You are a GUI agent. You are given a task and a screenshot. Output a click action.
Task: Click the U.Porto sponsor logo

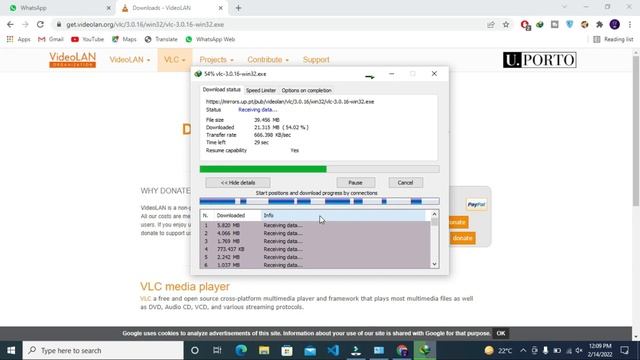[x=539, y=60]
